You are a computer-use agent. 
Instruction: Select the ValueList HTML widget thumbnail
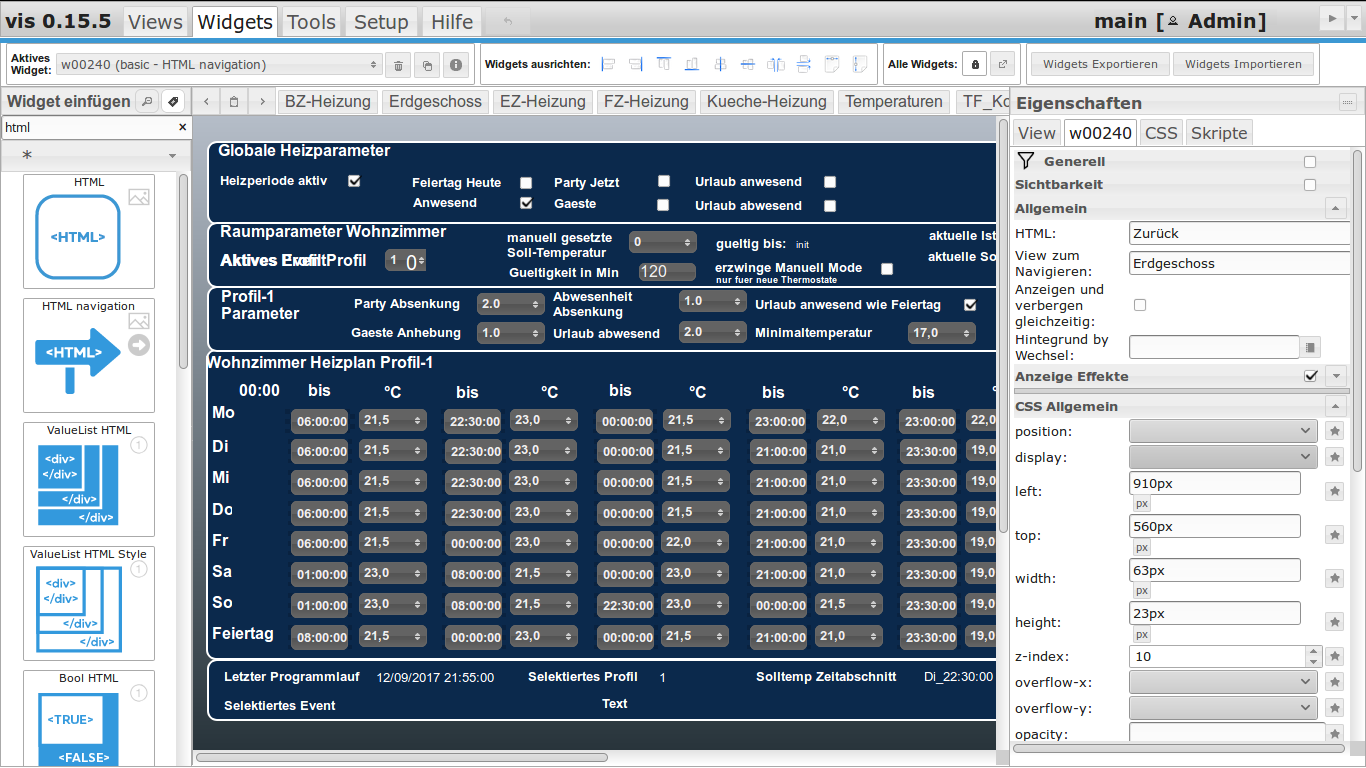89,479
